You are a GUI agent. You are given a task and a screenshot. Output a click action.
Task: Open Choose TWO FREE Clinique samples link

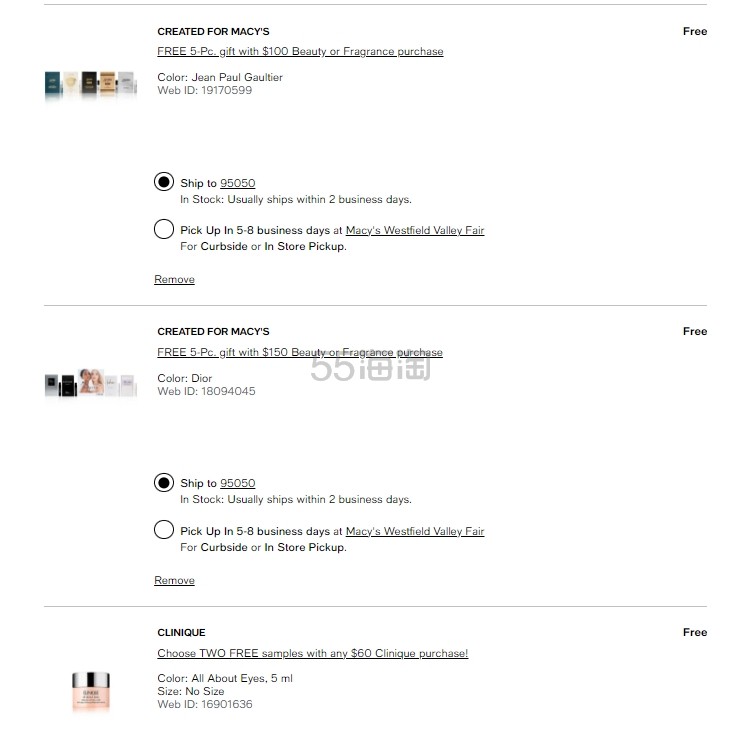[312, 653]
